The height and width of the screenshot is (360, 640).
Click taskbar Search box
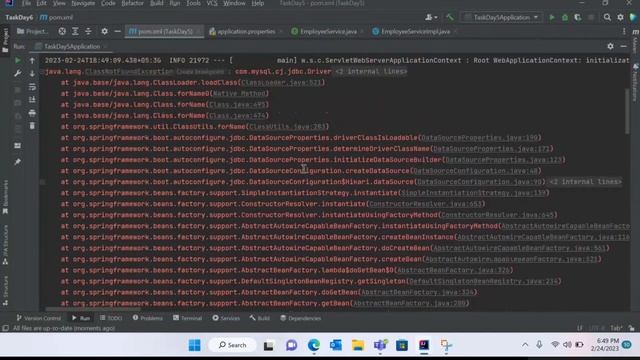pos(232,345)
